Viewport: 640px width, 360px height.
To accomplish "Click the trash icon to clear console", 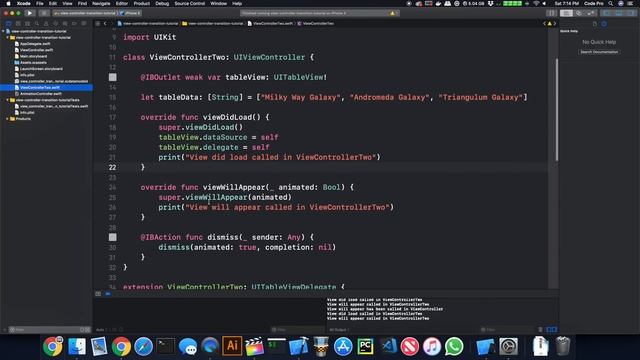I will coord(540,329).
